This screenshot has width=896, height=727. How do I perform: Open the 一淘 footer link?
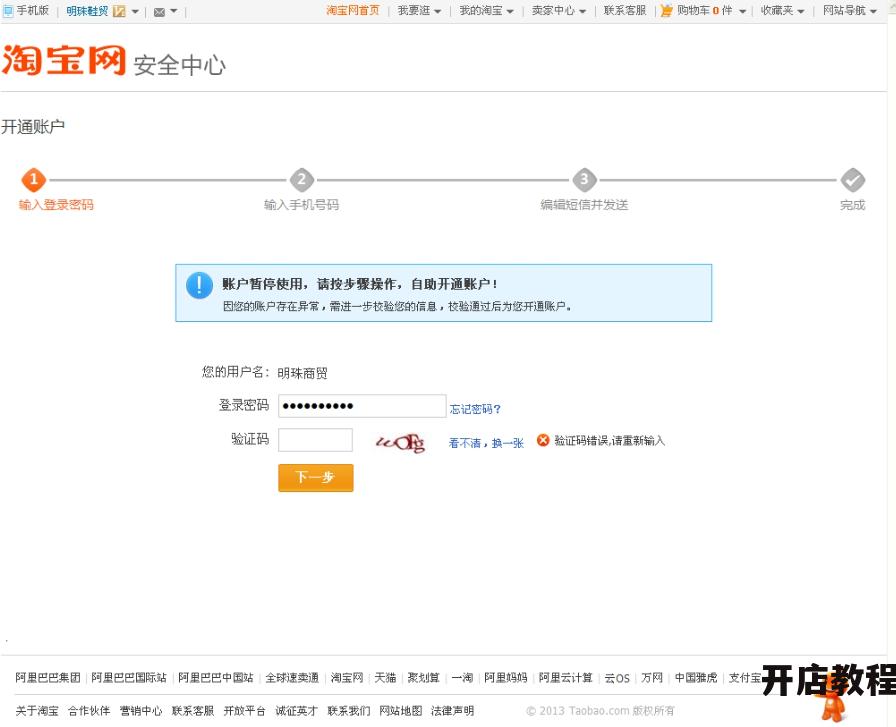(462, 678)
